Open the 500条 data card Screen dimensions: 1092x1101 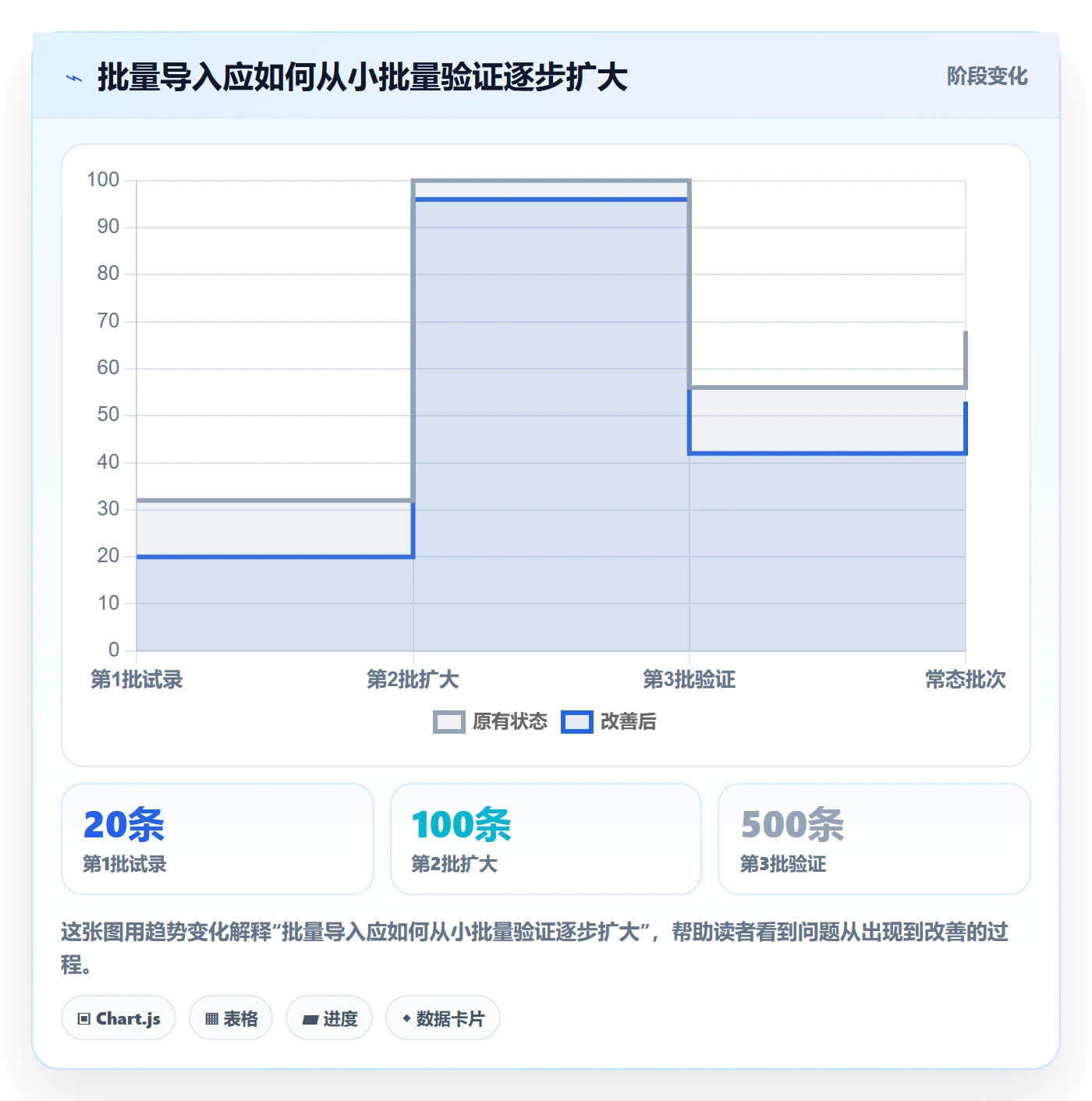coord(874,839)
